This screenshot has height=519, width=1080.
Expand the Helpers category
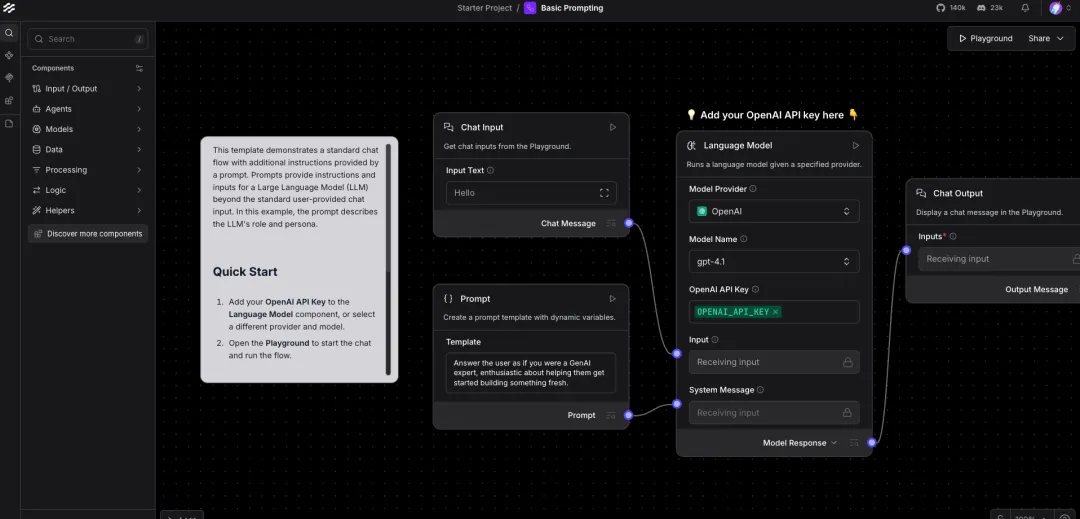point(87,211)
